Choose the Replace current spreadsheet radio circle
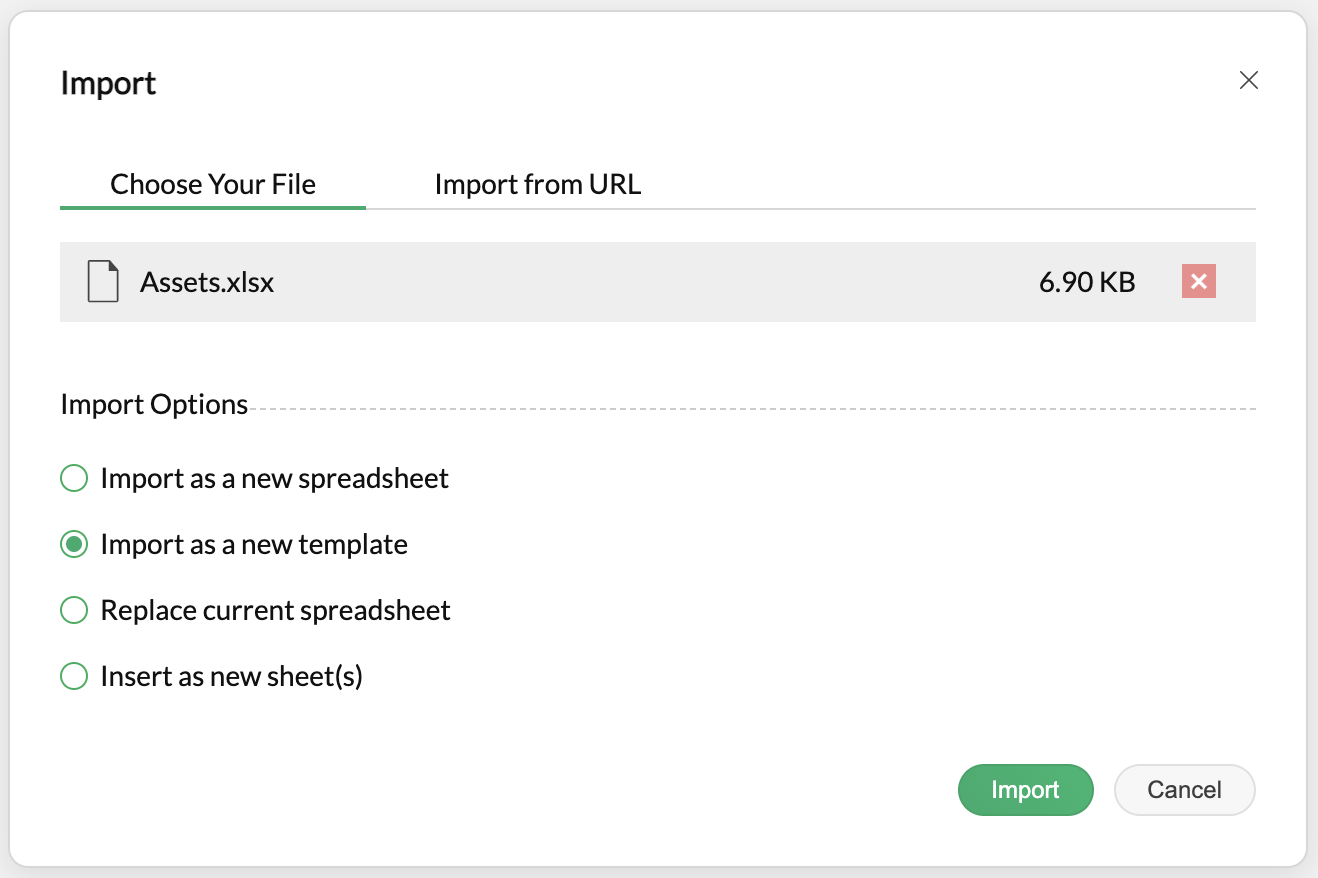 point(74,610)
